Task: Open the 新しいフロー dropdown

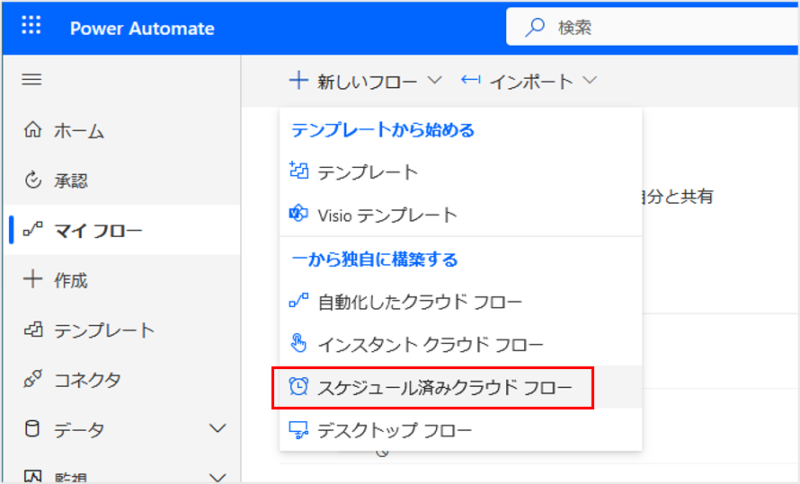Action: pyautogui.click(x=365, y=81)
